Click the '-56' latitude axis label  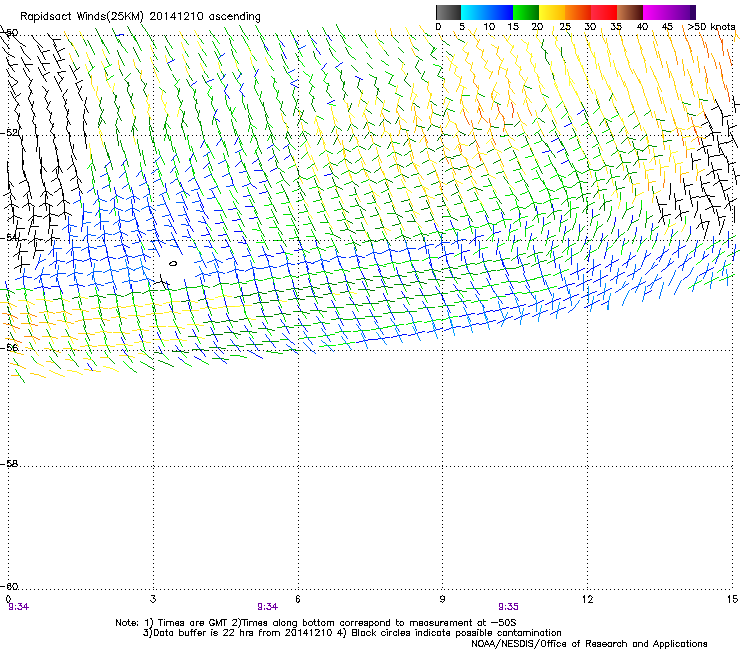[9, 347]
